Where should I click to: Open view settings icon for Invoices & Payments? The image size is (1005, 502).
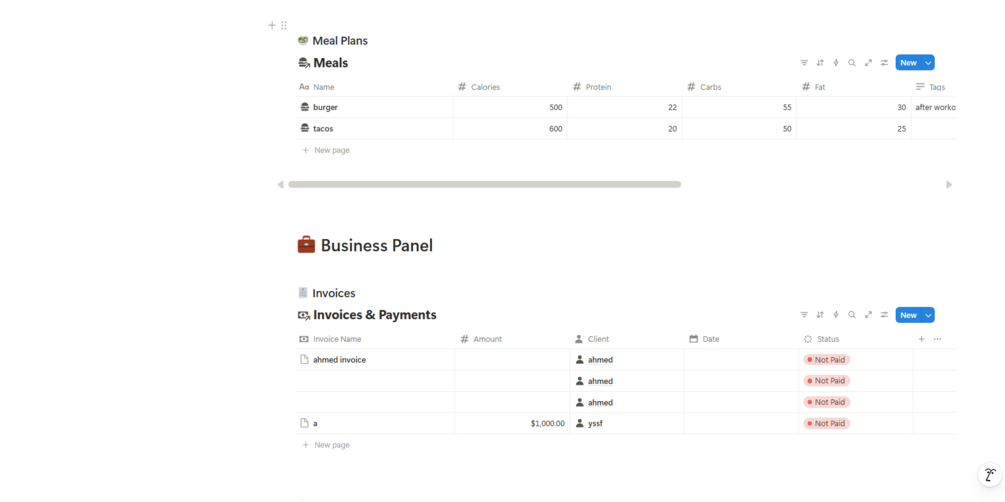[x=884, y=315]
